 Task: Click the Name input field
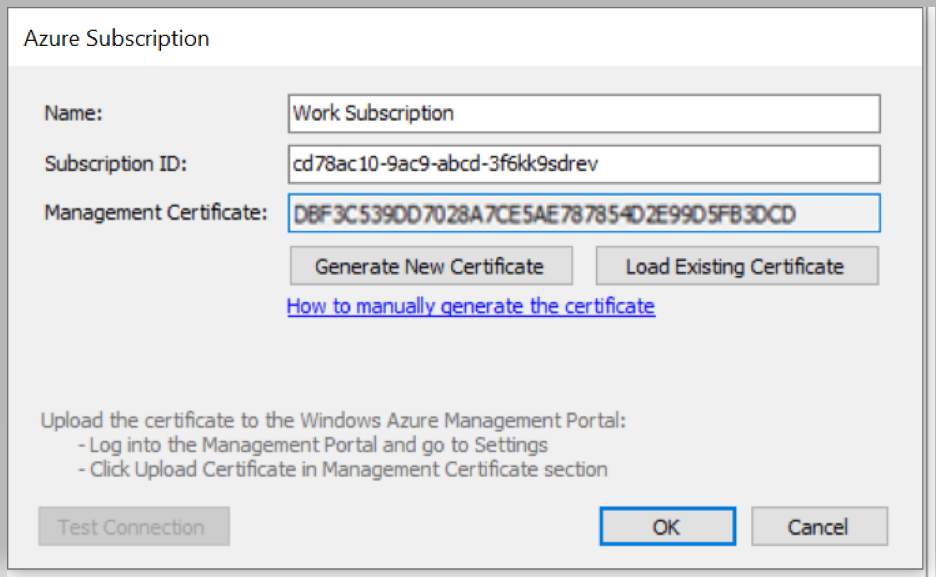tap(584, 113)
